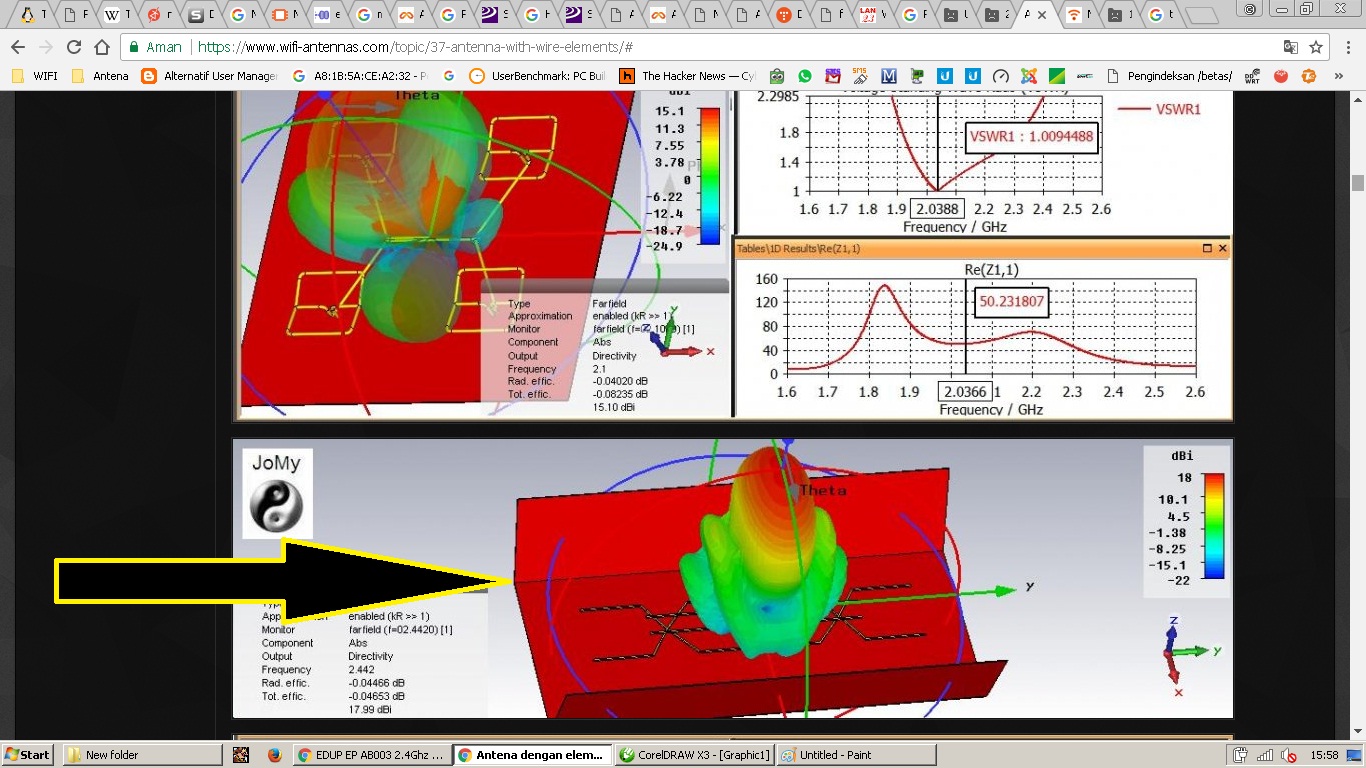Click the muted volume tray icon
The width and height of the screenshot is (1366, 768).
click(1290, 755)
